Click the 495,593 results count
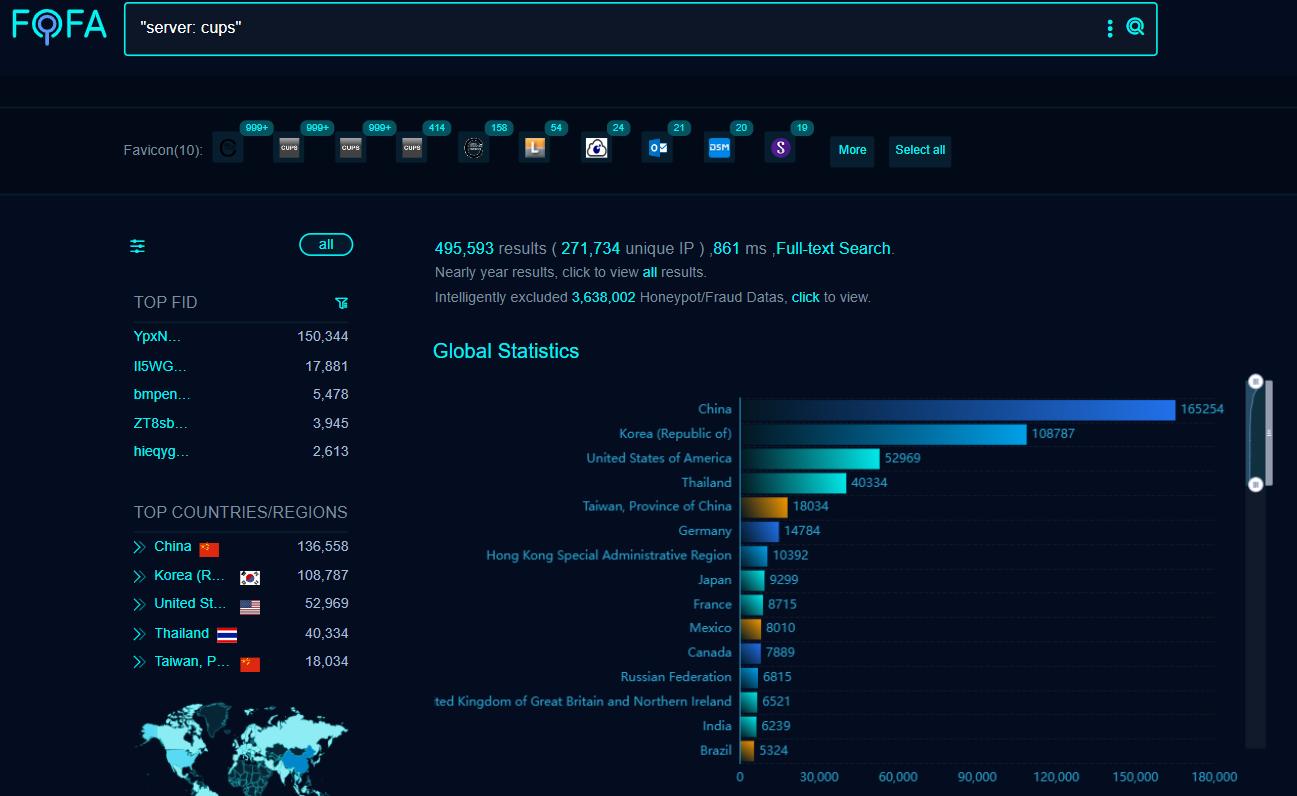Screen dimensions: 1297x796 464,248
